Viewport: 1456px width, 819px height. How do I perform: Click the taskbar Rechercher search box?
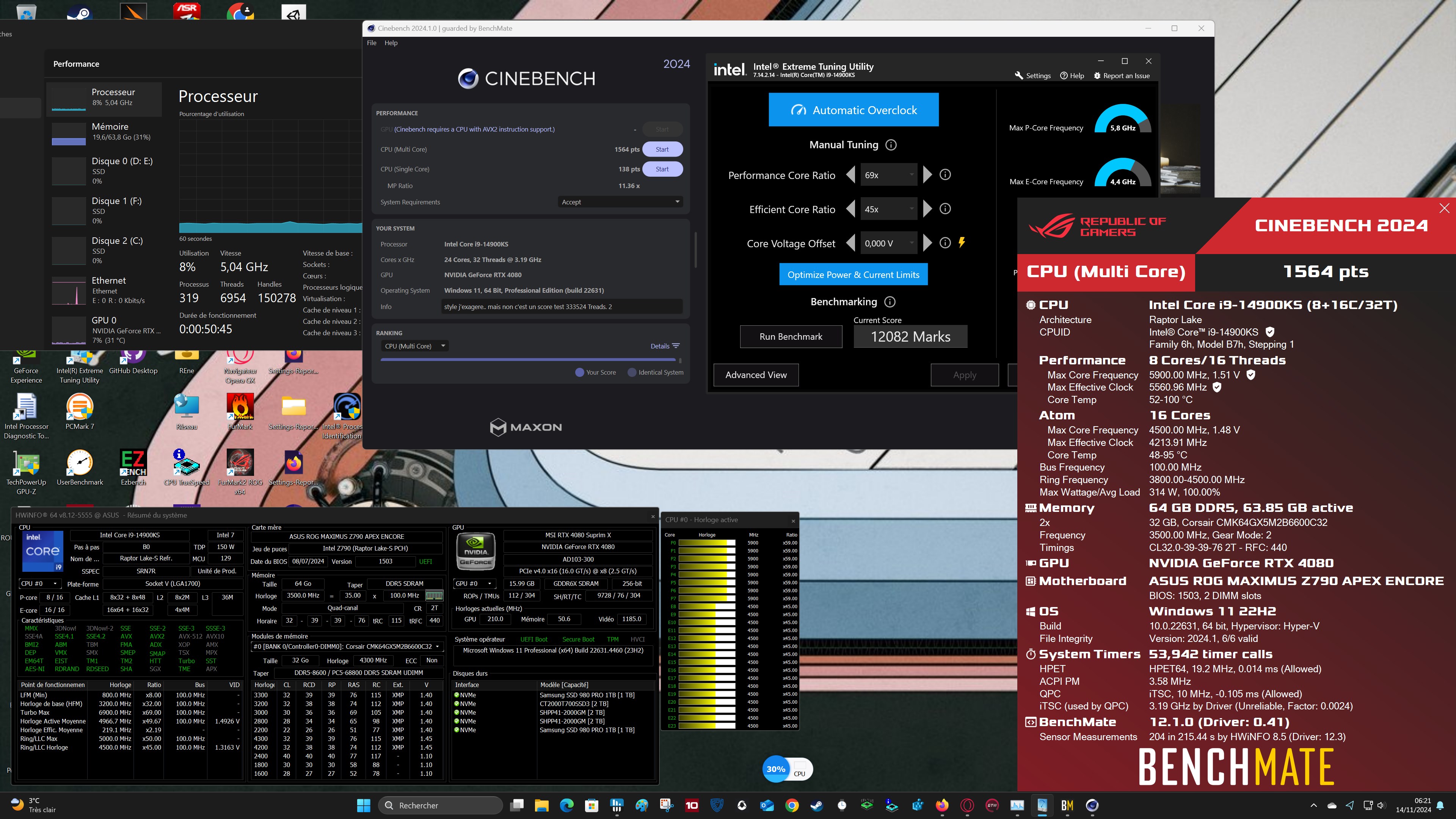(440, 805)
